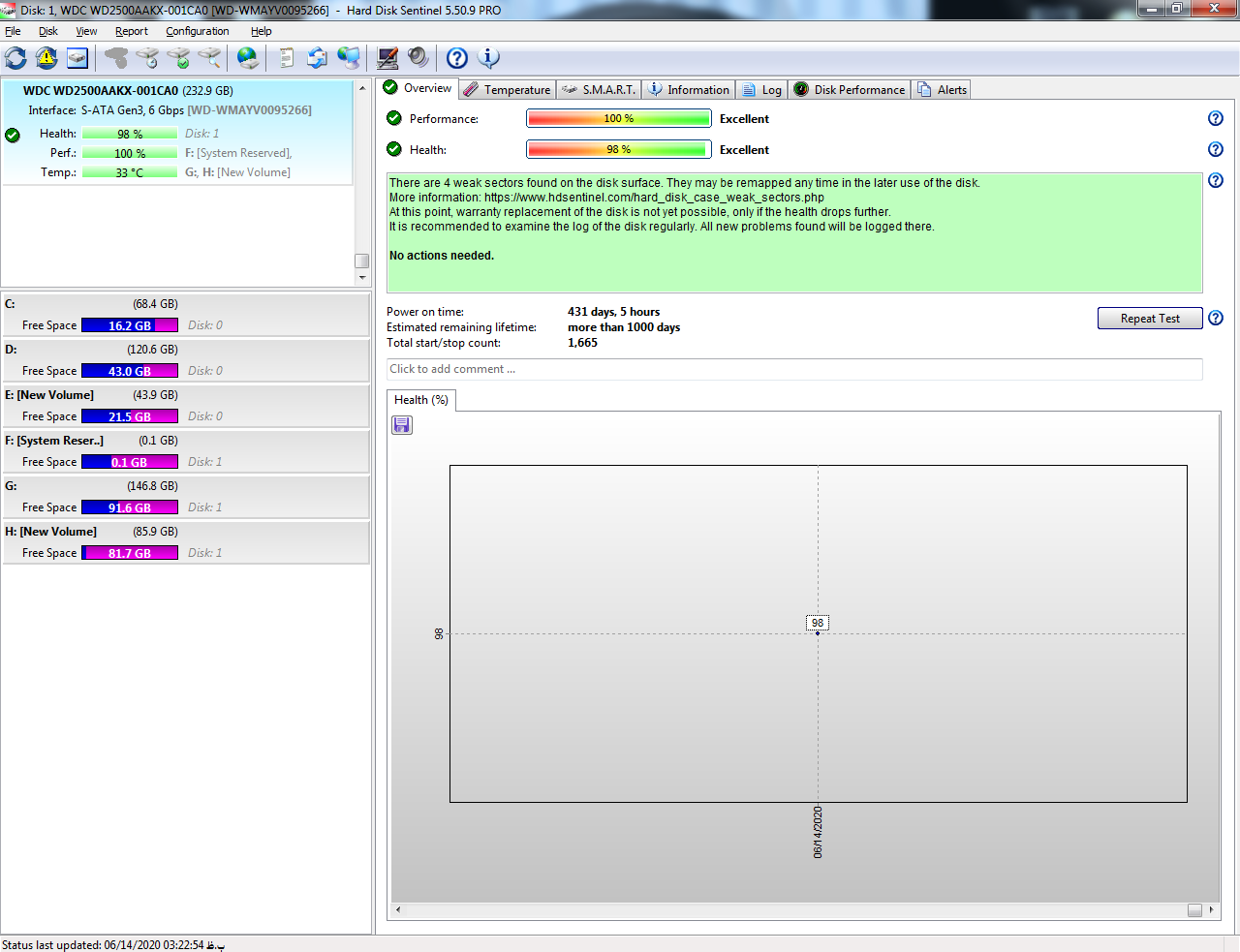This screenshot has width=1240, height=952.
Task: Open the Configuration menu
Action: pyautogui.click(x=198, y=31)
